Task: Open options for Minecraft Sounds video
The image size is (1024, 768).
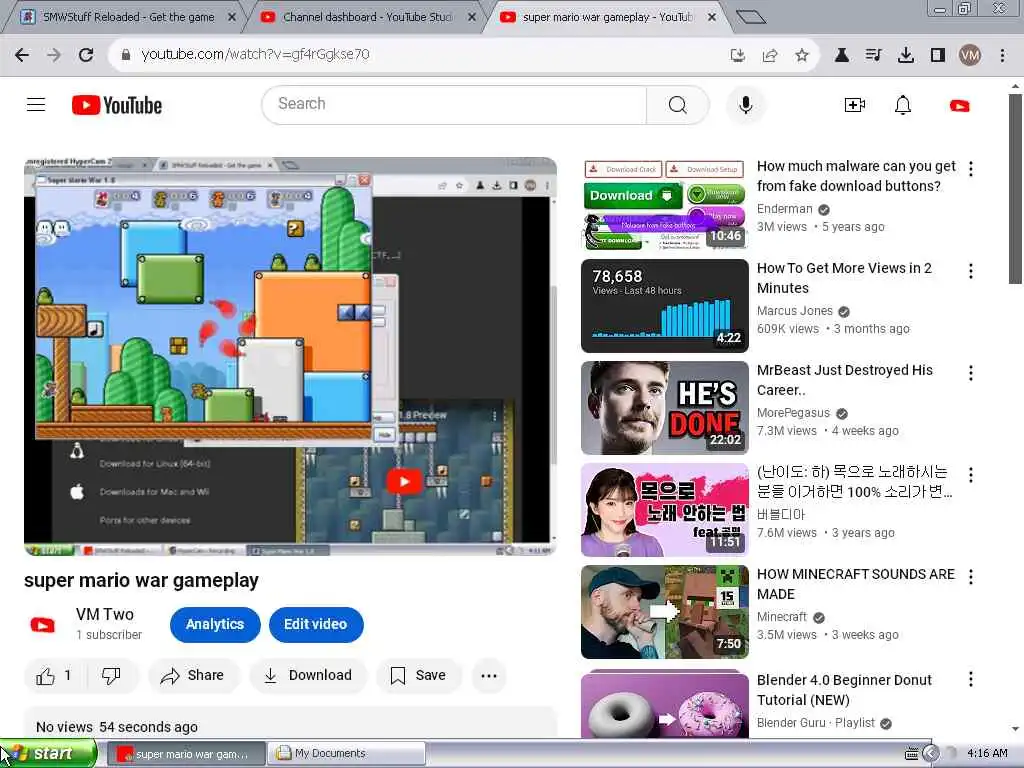Action: 971,577
